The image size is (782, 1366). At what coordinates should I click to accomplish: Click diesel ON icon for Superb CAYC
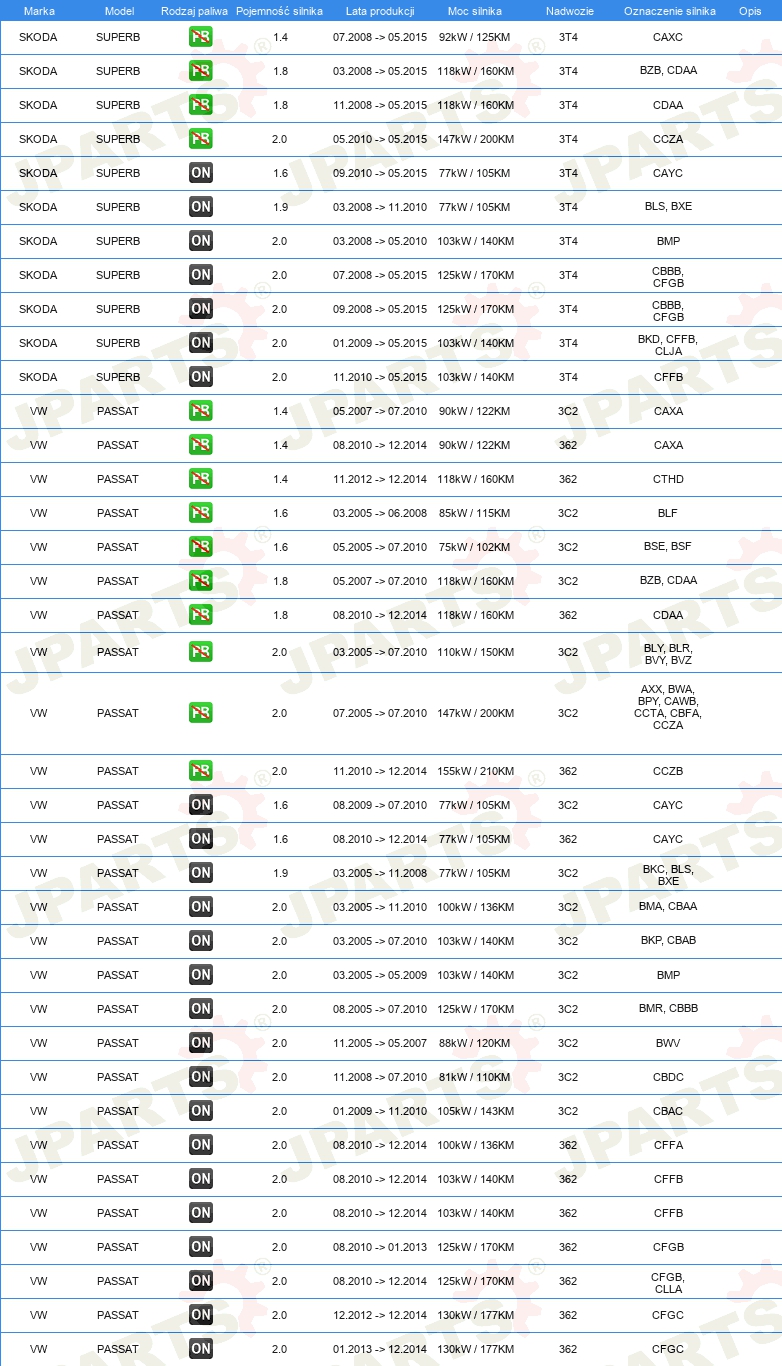click(201, 173)
